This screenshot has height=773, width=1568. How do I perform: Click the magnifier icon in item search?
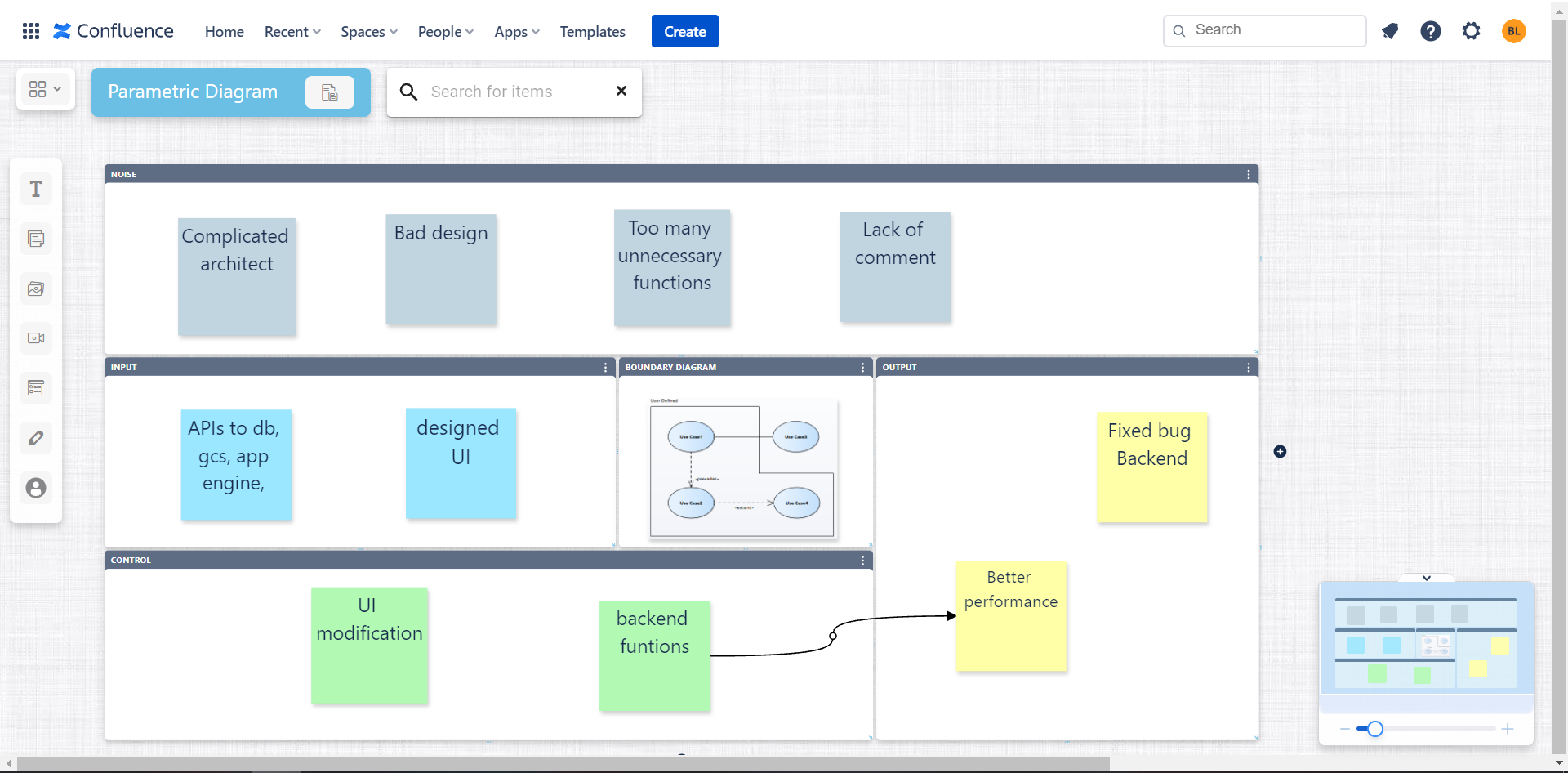(408, 92)
